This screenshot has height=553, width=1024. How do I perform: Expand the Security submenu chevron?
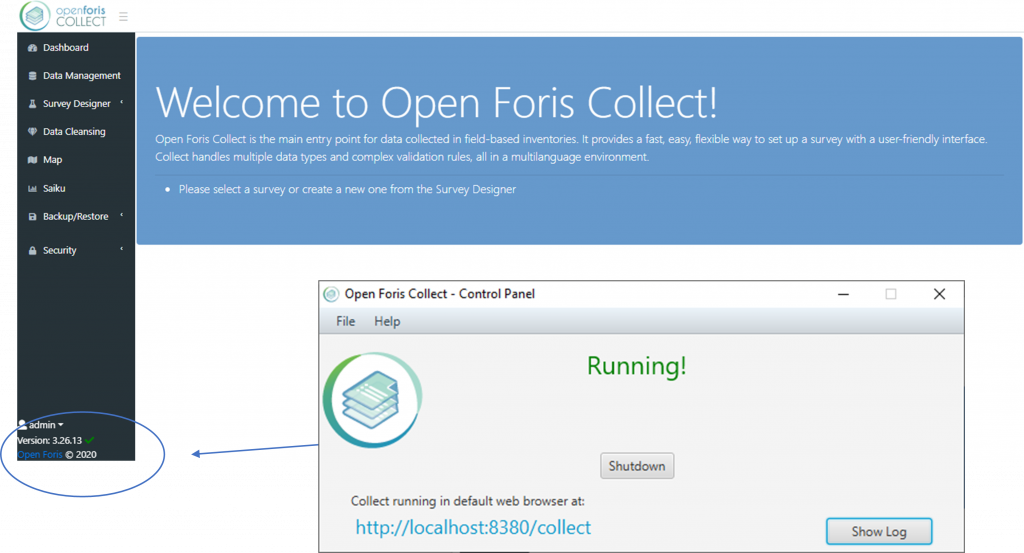(121, 249)
